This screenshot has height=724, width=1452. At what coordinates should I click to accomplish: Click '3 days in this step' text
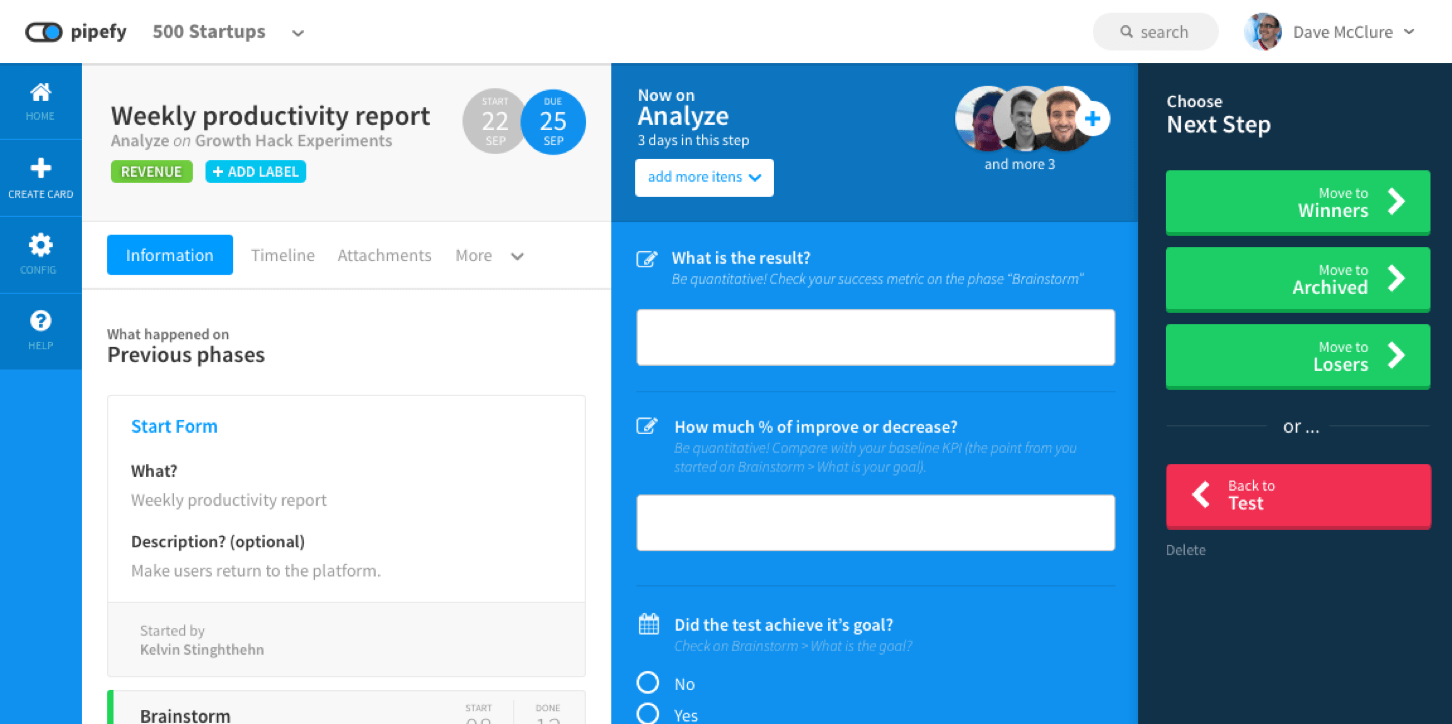694,140
